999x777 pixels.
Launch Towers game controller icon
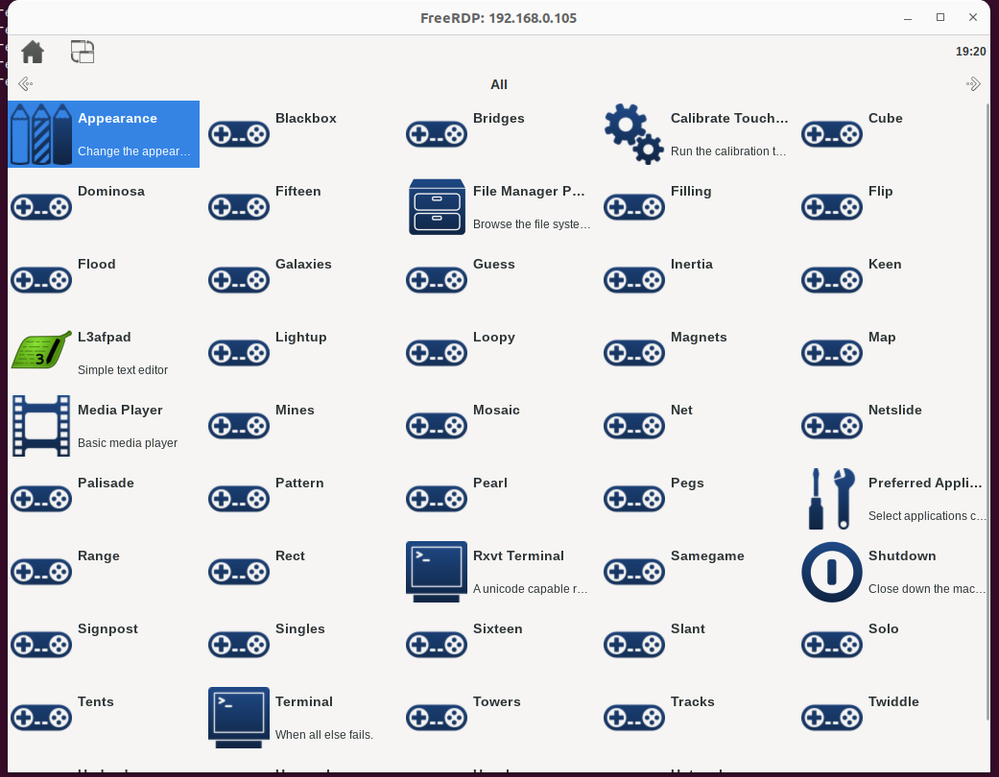pos(436,717)
